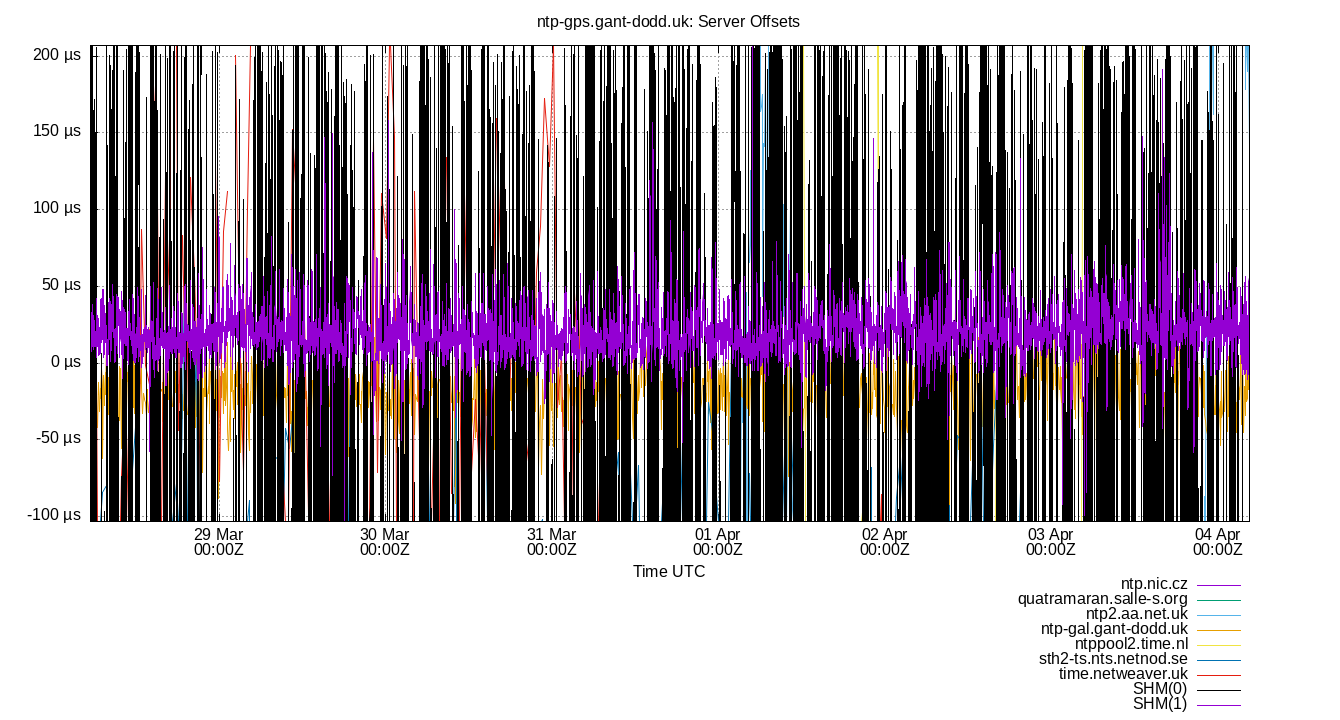
Task: Select the ntp.nic.cz legend line sample
Action: [x=1220, y=583]
